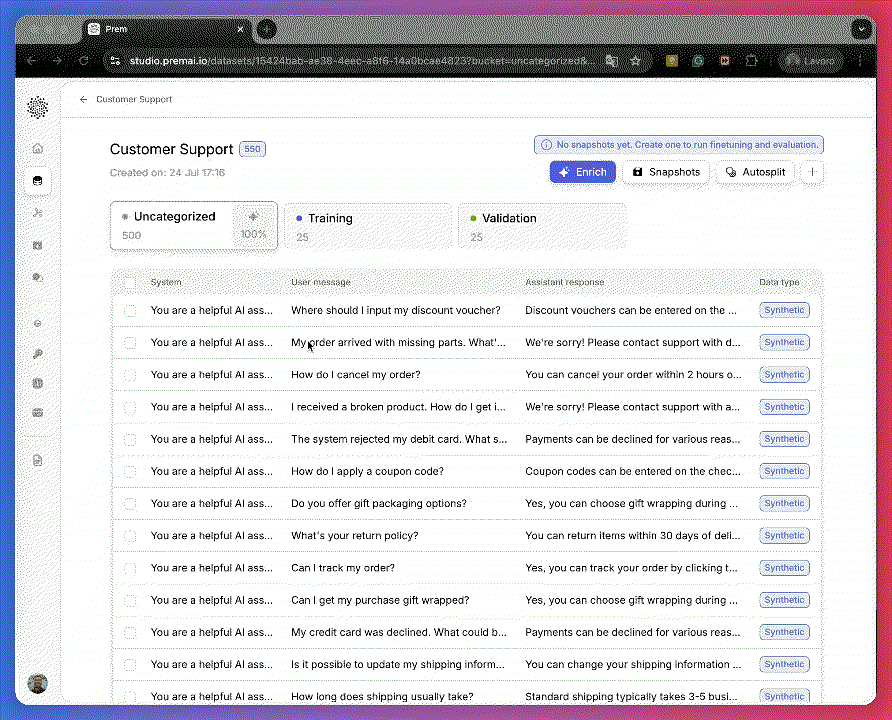The image size is (892, 720).
Task: Open the Home page from the sidebar
Action: (38, 148)
